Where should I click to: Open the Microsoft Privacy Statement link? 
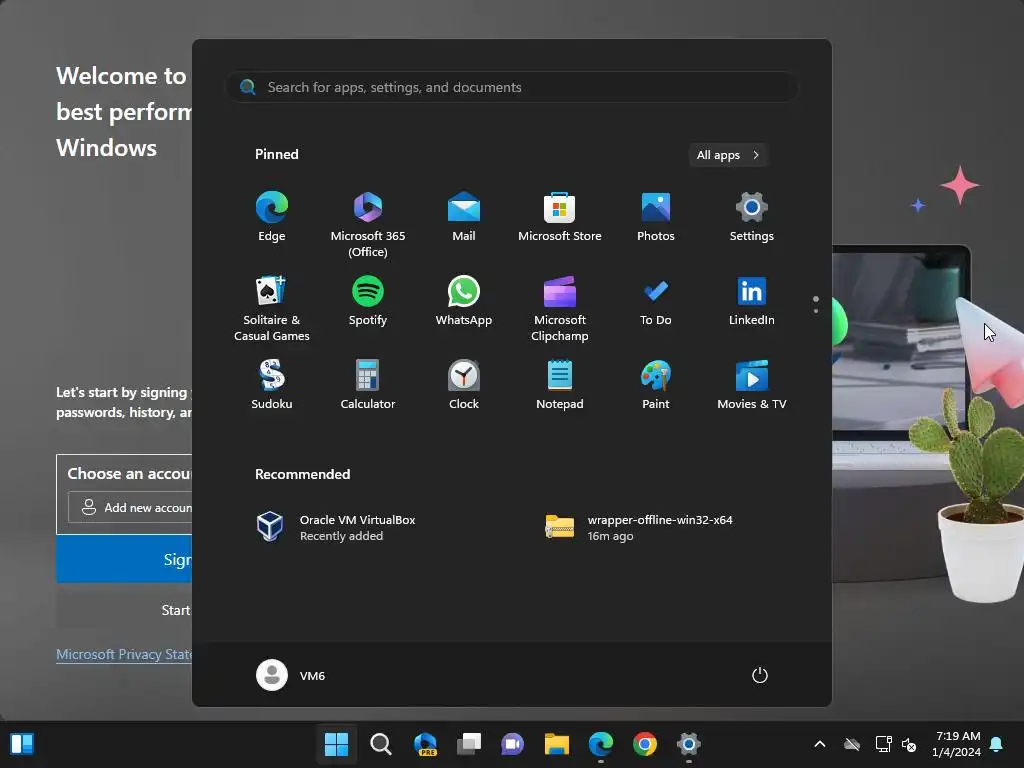coord(124,654)
